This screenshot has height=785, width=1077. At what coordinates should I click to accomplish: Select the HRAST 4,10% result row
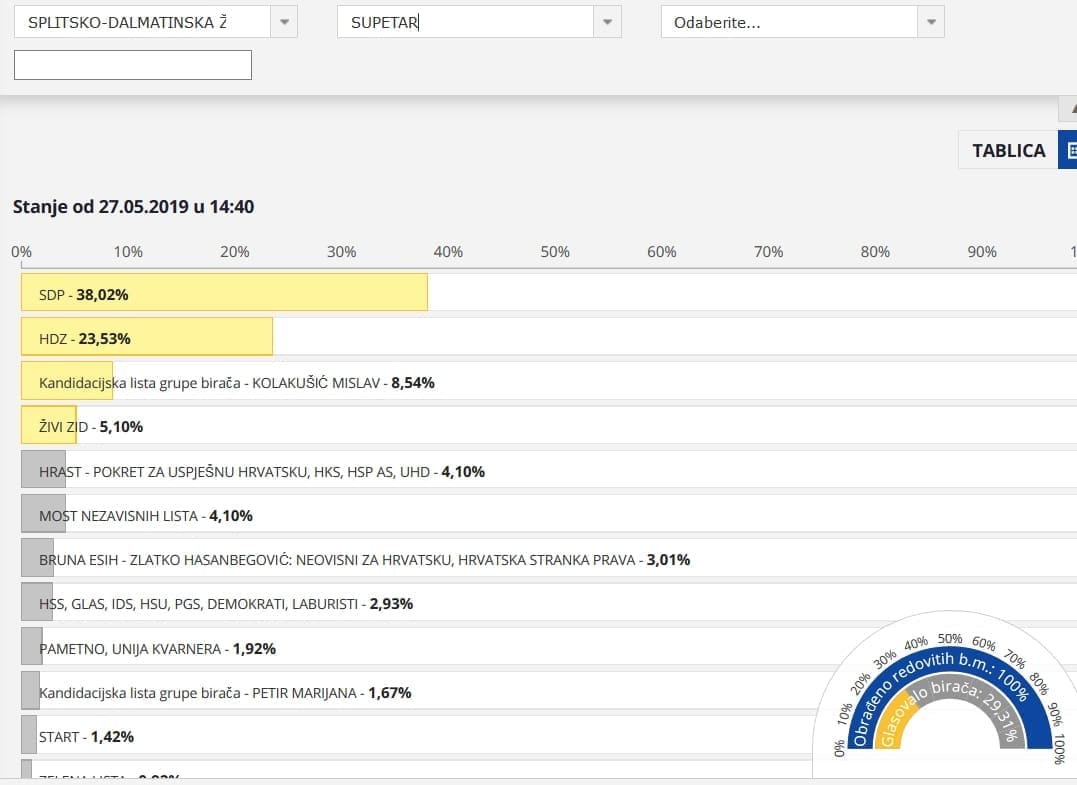[x=261, y=471]
